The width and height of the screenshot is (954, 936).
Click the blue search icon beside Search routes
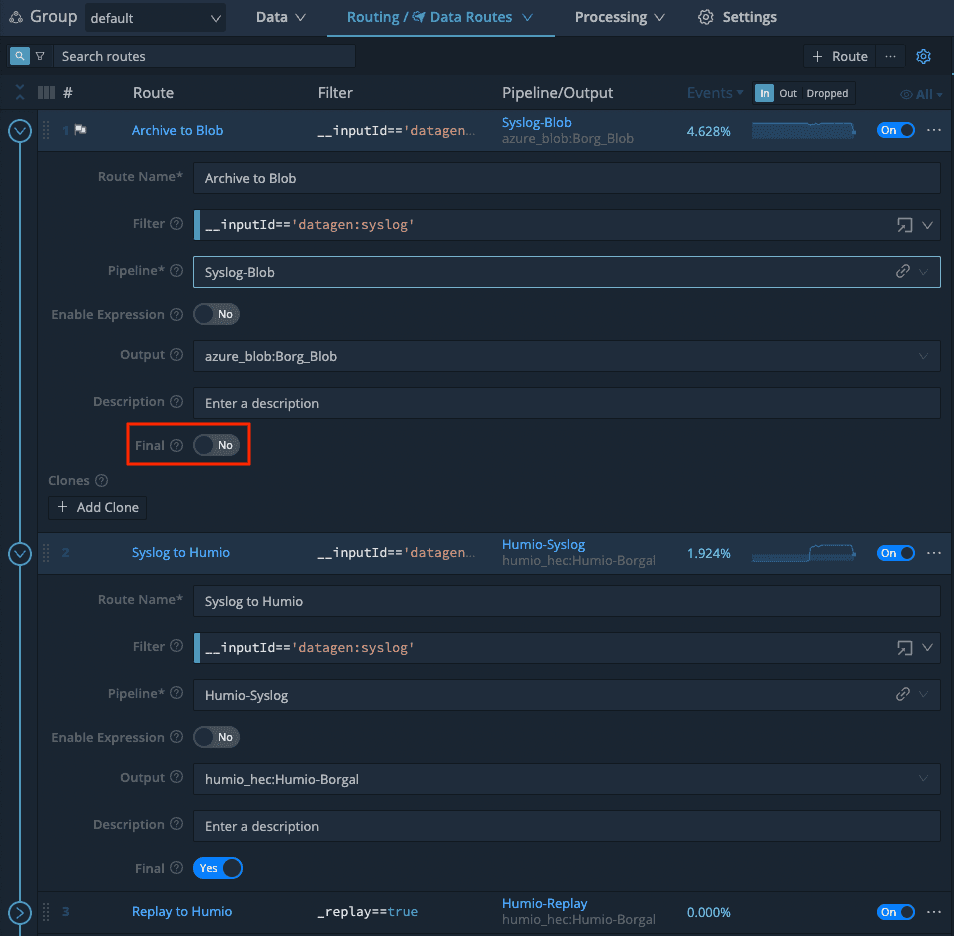[x=19, y=56]
